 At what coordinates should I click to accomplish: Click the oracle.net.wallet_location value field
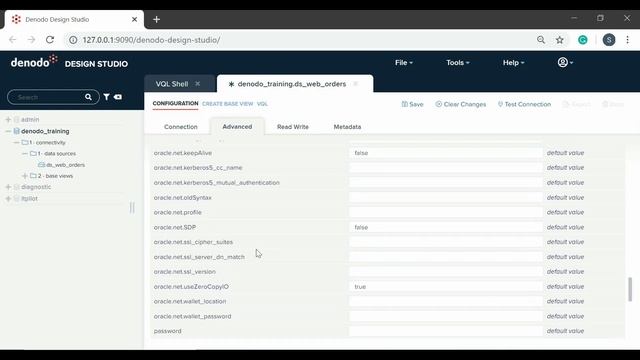[x=446, y=301]
